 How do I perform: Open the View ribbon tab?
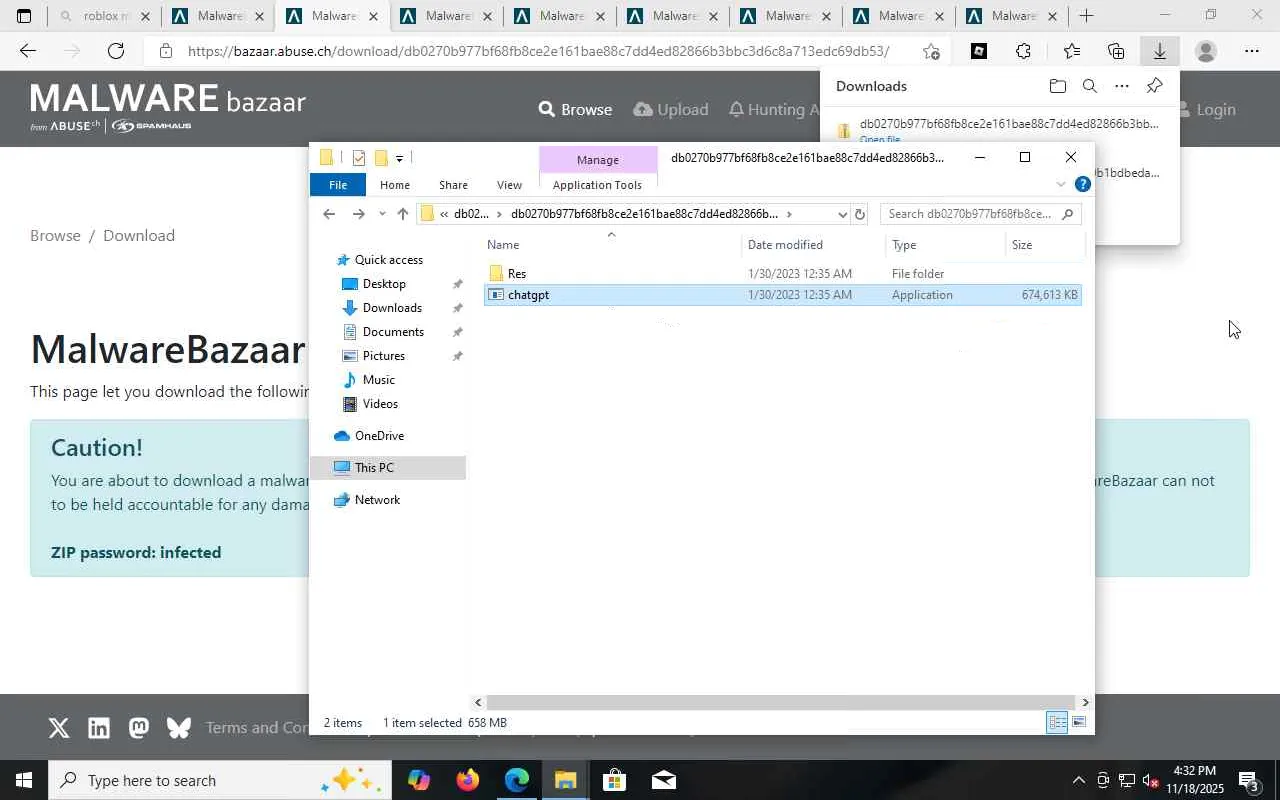click(510, 185)
